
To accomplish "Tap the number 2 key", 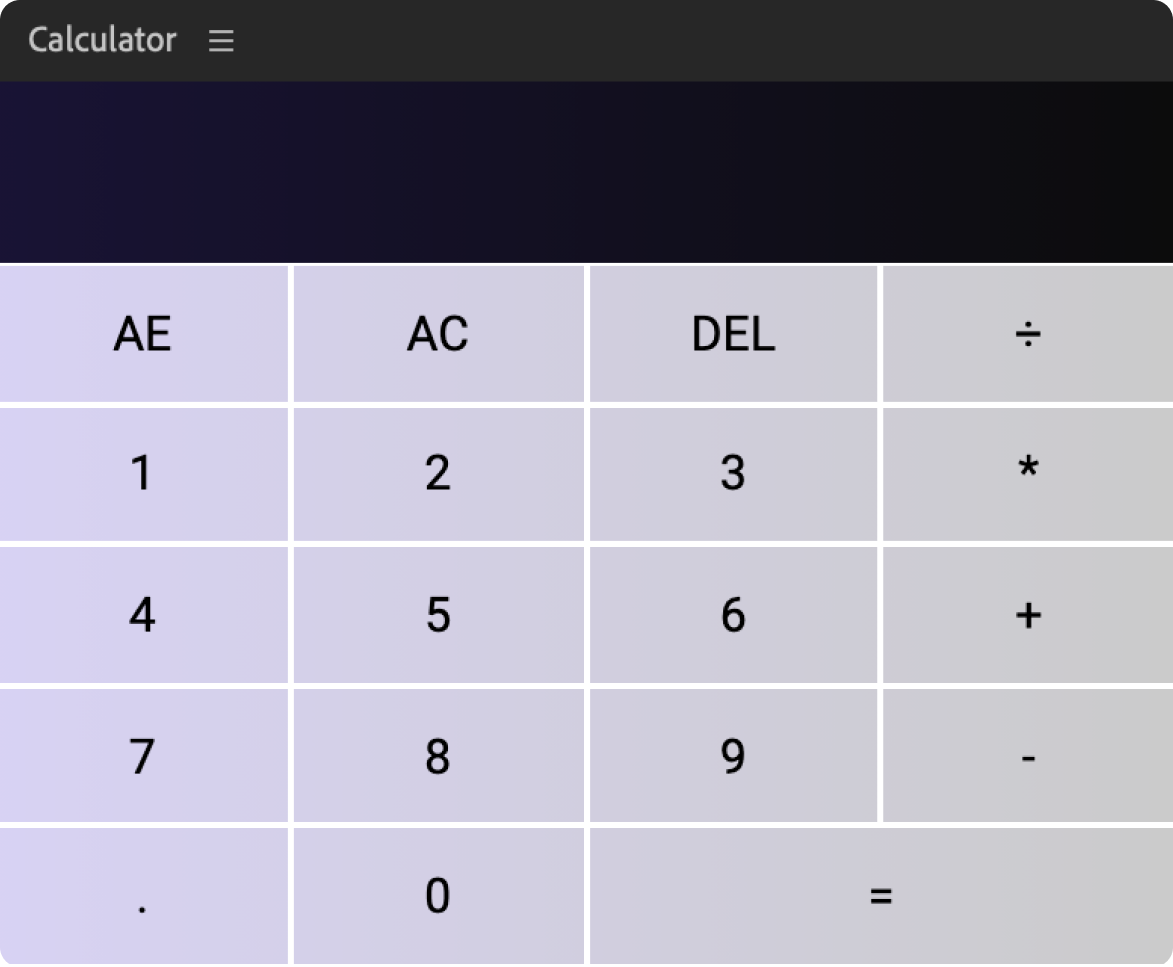I will click(438, 473).
